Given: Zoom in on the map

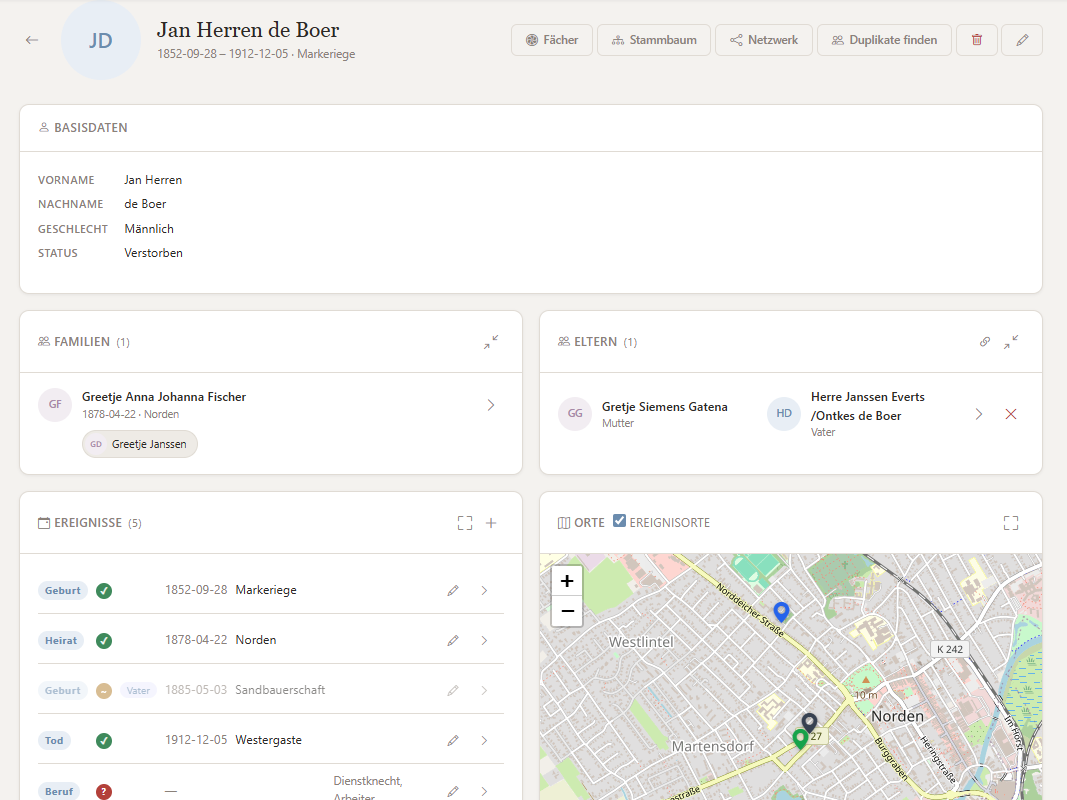Looking at the screenshot, I should (567, 581).
